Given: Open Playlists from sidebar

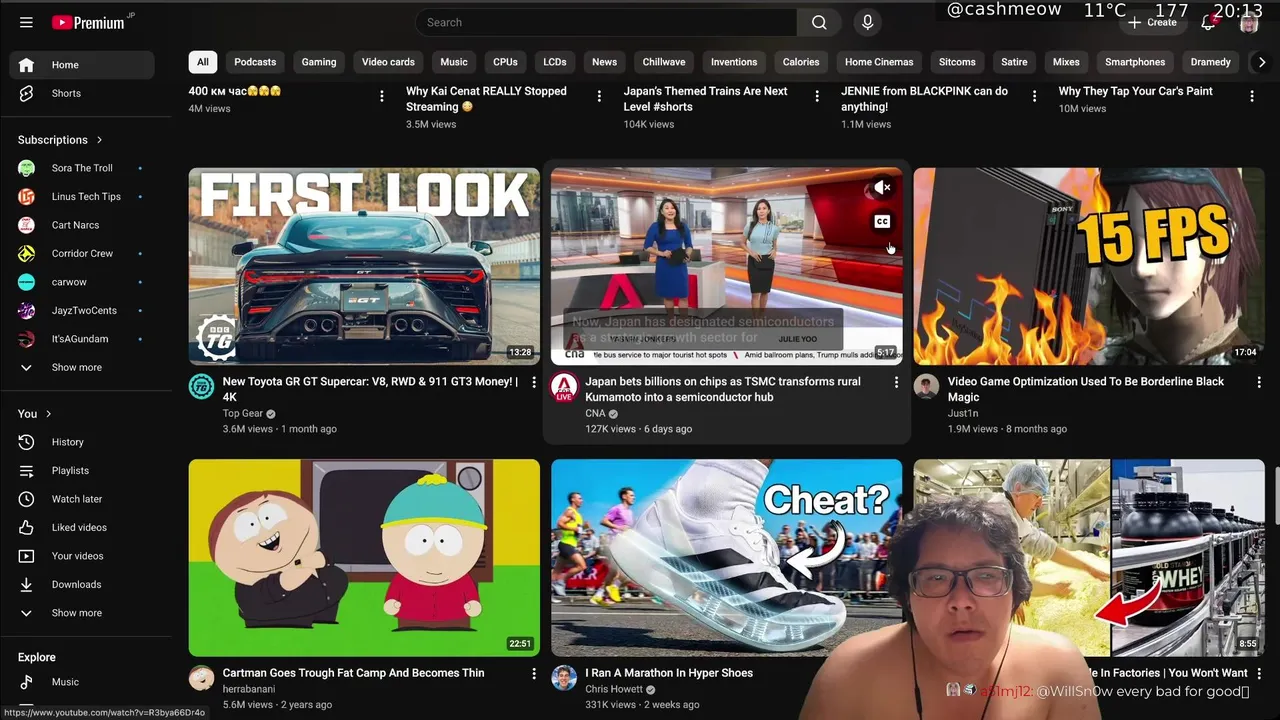Looking at the screenshot, I should tap(82, 470).
